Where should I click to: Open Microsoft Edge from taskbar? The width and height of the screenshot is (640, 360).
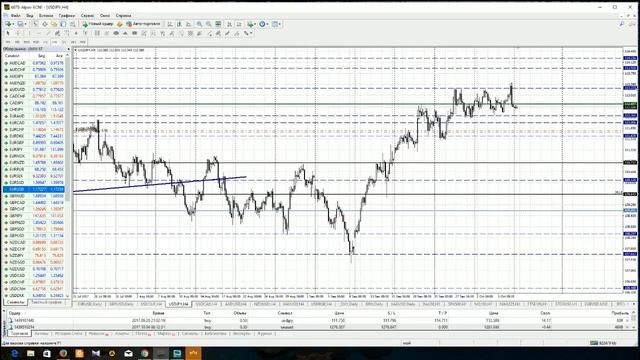(15, 353)
